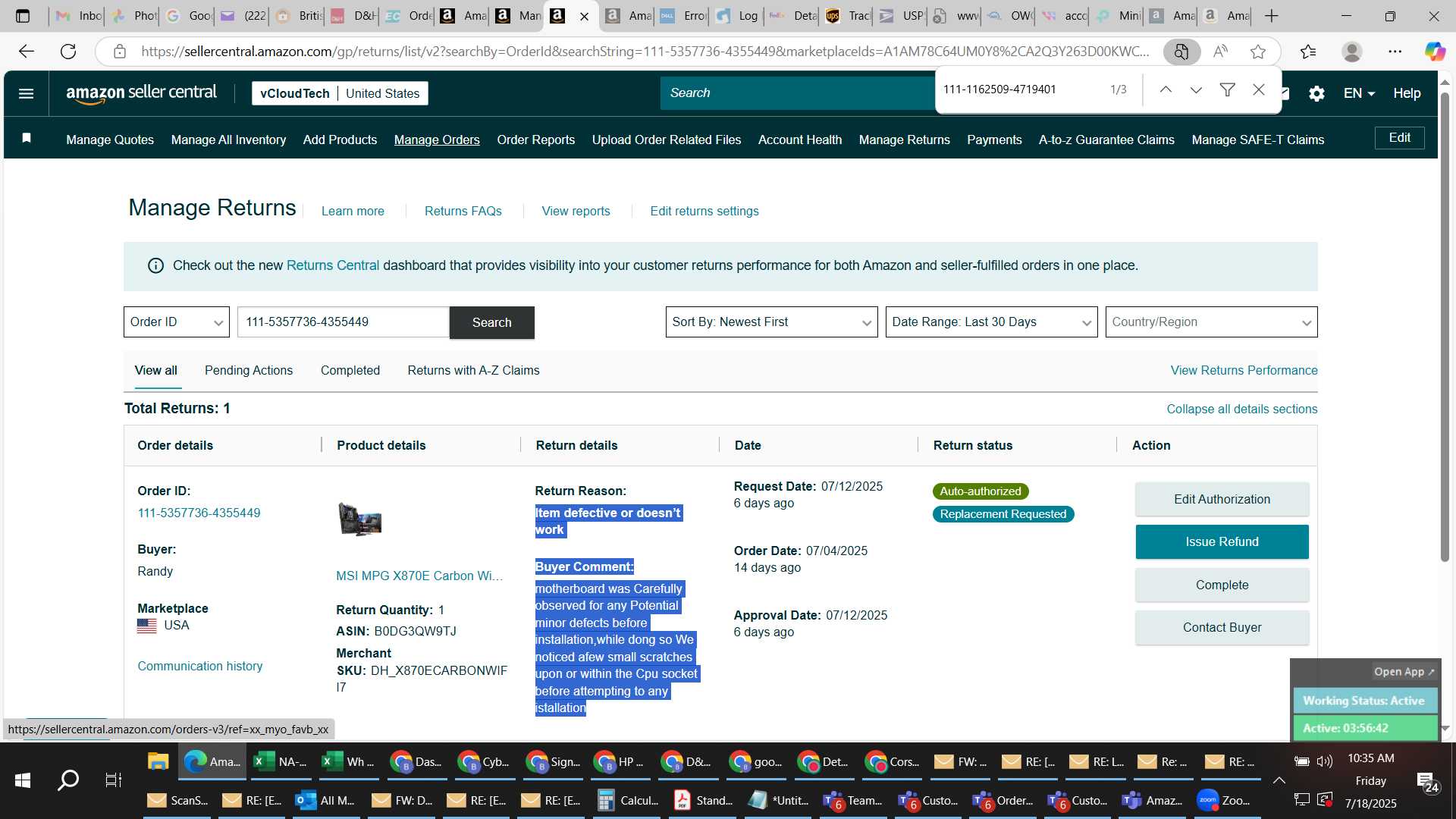Open Edit returns settings link
Image resolution: width=1456 pixels, height=819 pixels.
pyautogui.click(x=704, y=211)
